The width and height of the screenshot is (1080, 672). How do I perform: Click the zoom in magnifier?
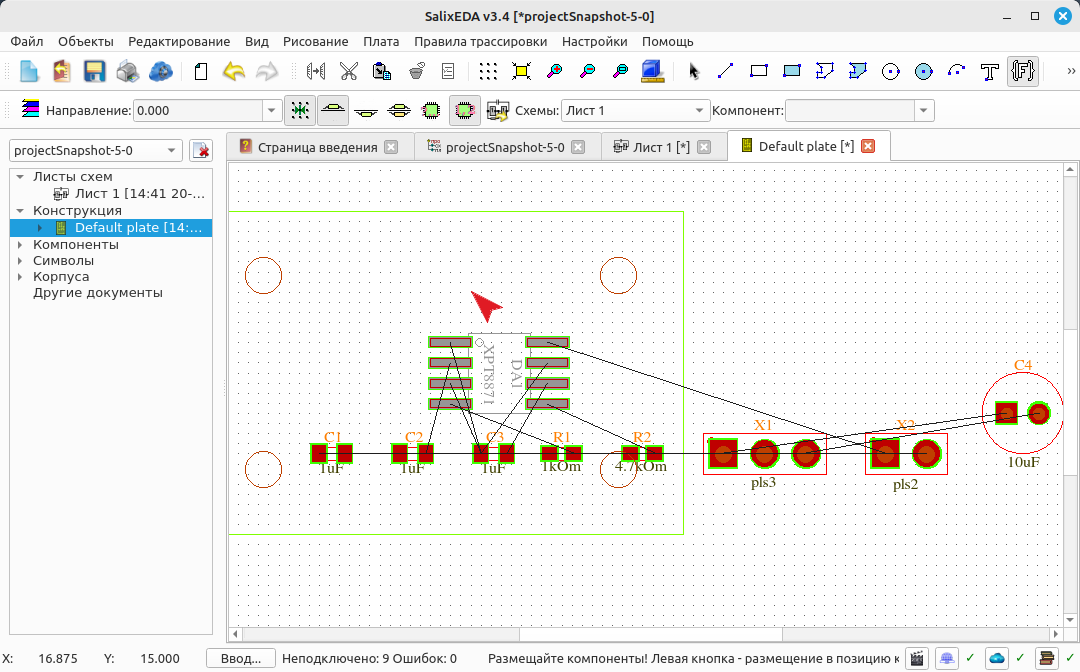pyautogui.click(x=554, y=71)
